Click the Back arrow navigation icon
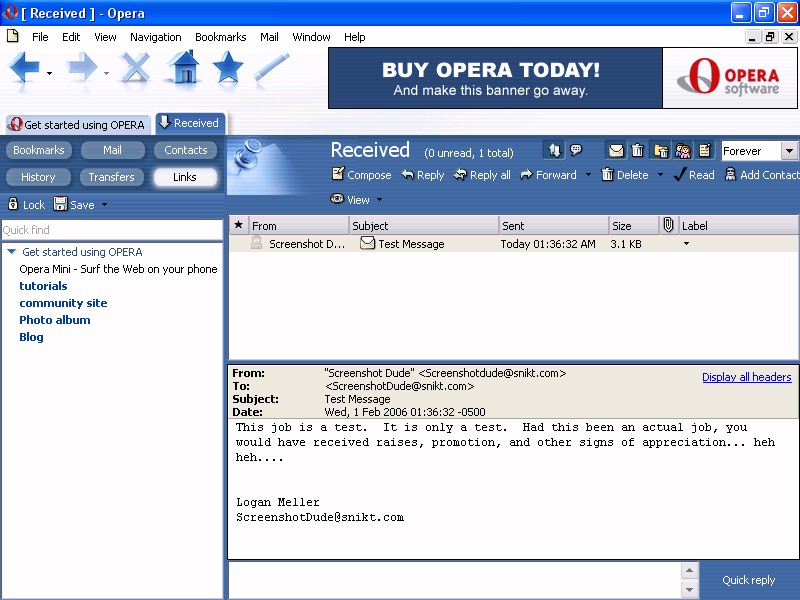 [25, 69]
